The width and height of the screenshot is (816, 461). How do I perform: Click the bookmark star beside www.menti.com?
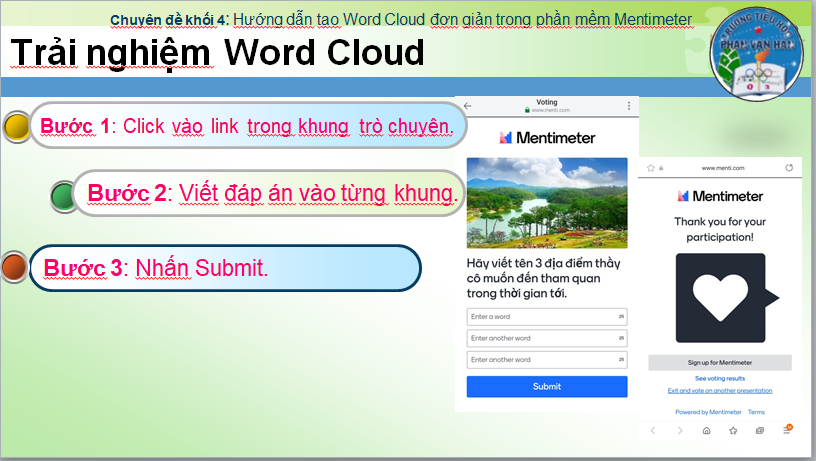(650, 168)
